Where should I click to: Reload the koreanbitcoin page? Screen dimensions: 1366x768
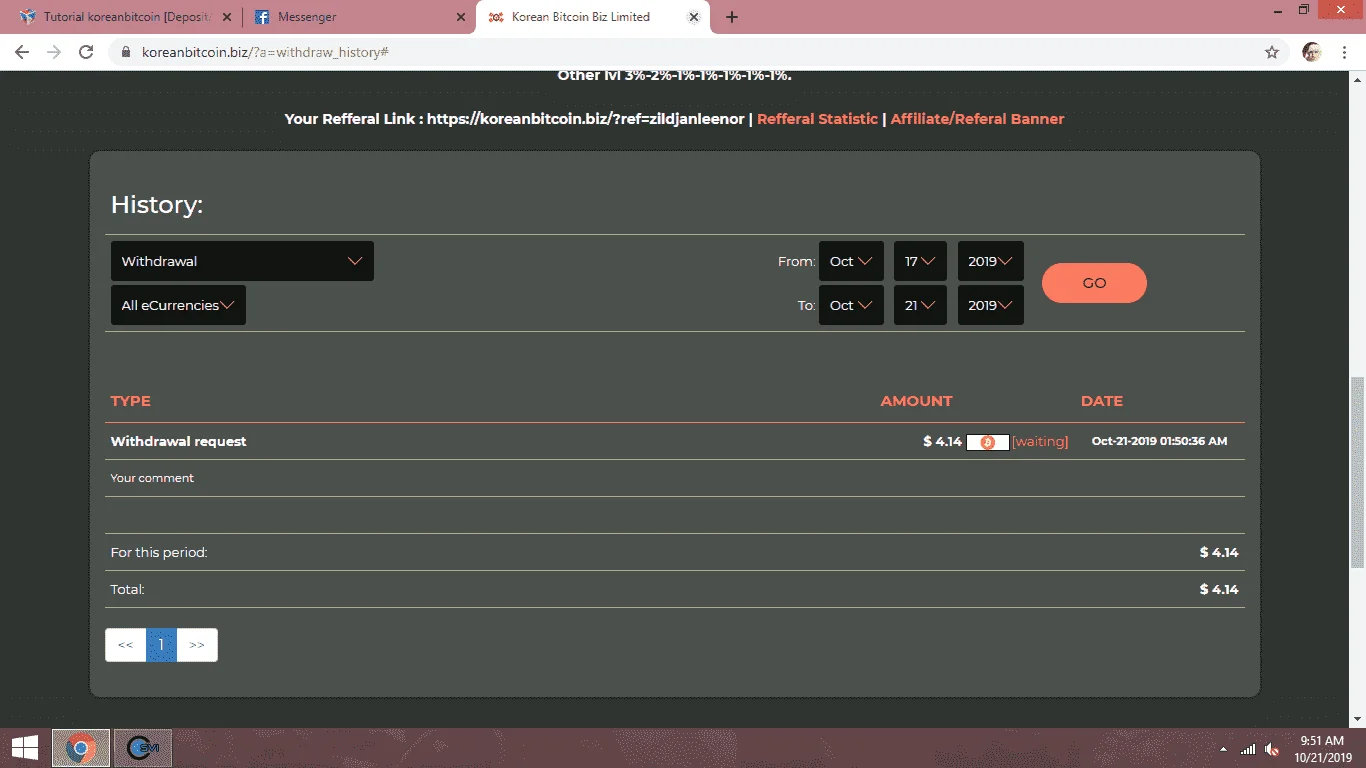[86, 52]
